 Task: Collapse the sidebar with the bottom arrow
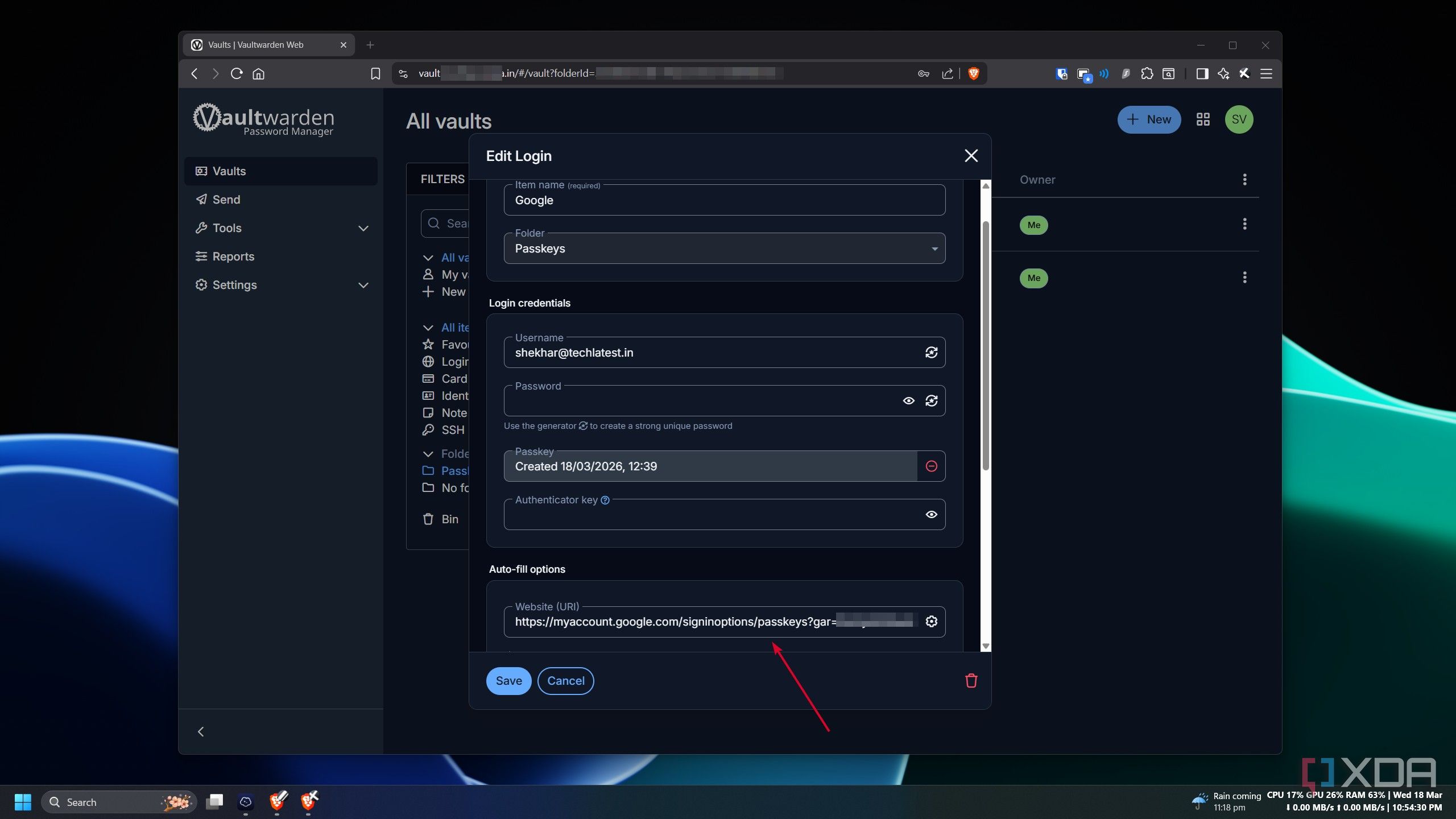pos(200,731)
